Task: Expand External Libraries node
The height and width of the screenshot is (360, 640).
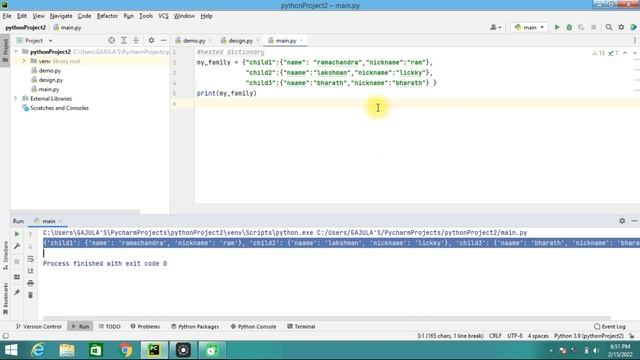Action: (16, 98)
